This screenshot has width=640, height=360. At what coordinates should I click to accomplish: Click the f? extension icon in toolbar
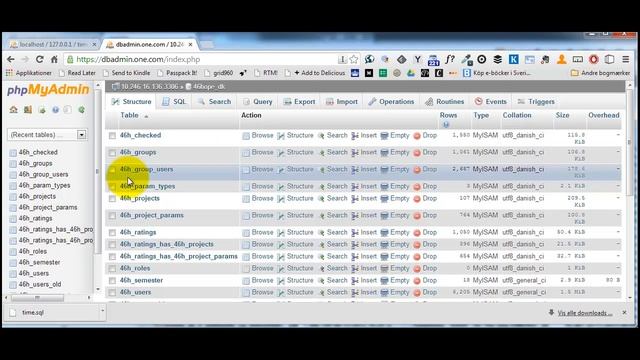coord(450,59)
